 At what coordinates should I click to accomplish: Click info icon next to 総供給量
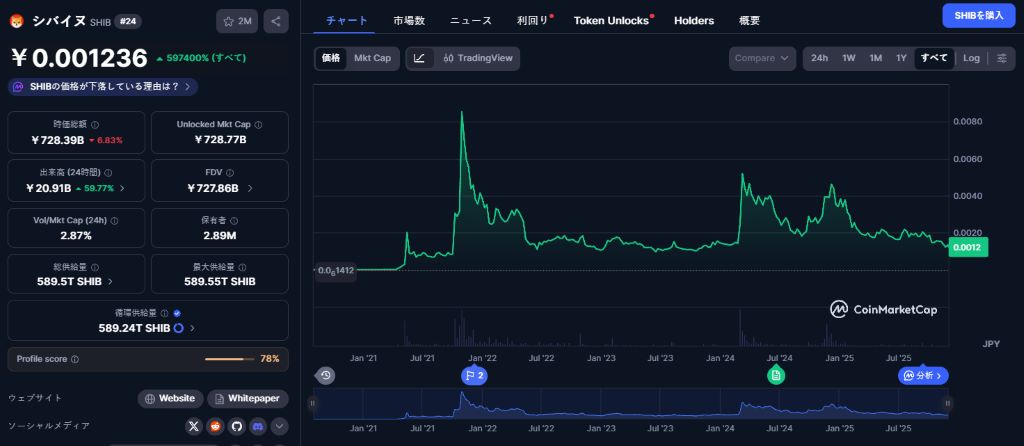95,267
